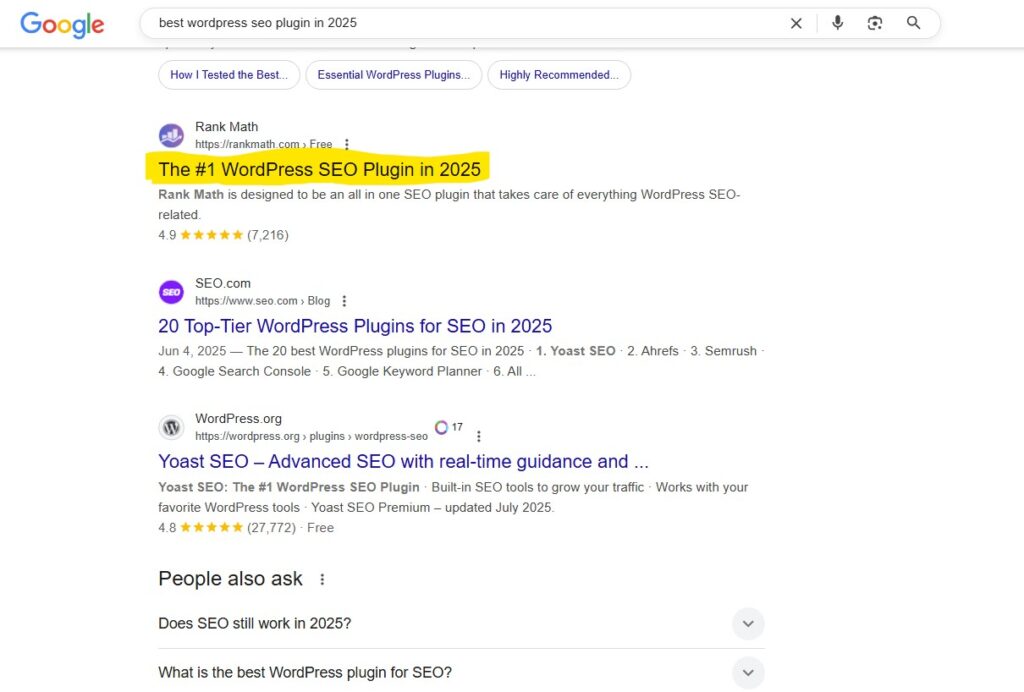Expand What is the best WordPress plugin question
Image resolution: width=1024 pixels, height=692 pixels.
461,672
